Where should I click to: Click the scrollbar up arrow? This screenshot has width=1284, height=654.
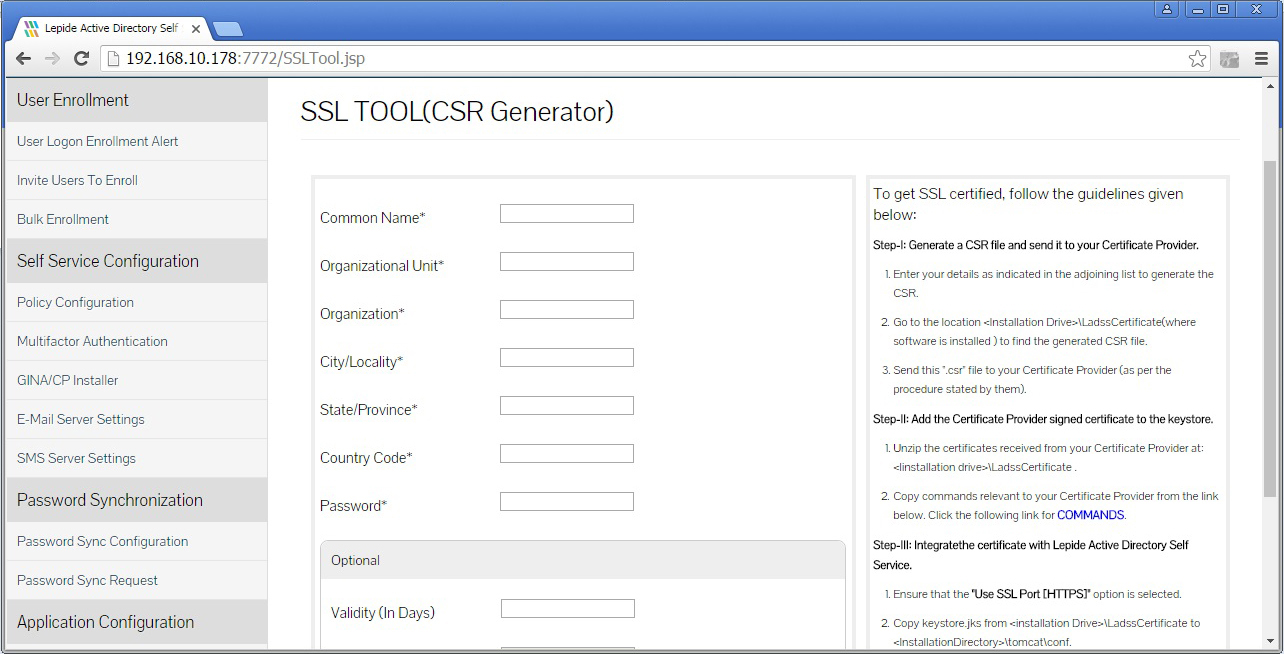tap(1270, 84)
